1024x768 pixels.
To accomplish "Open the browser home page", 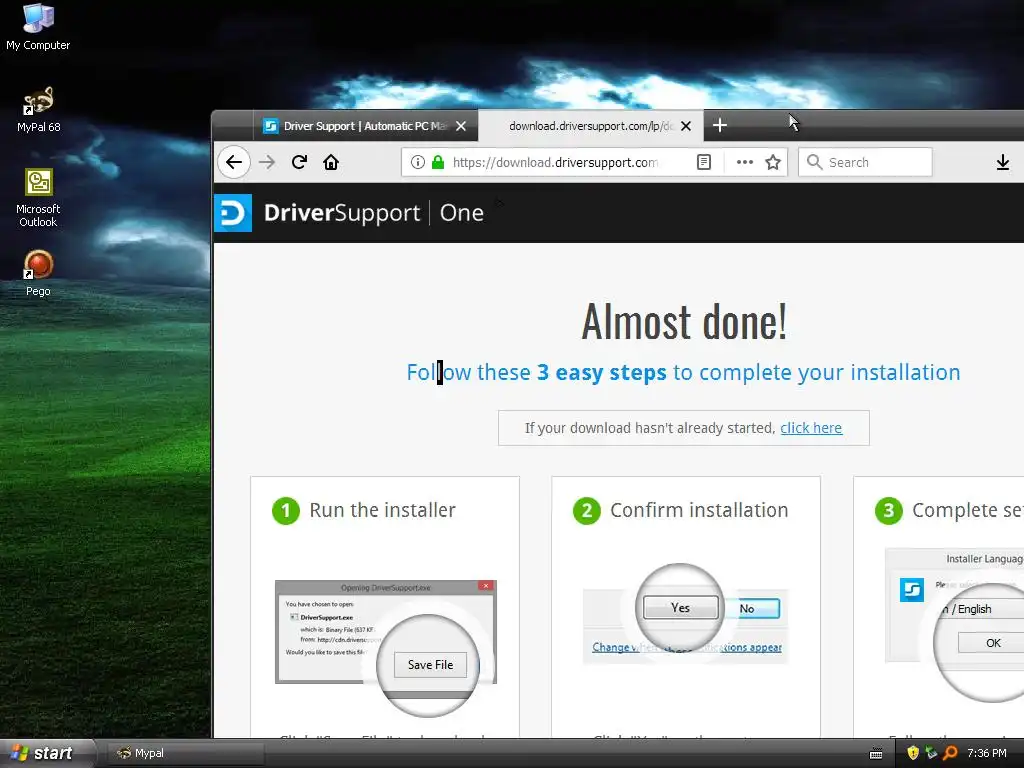I will coord(331,162).
